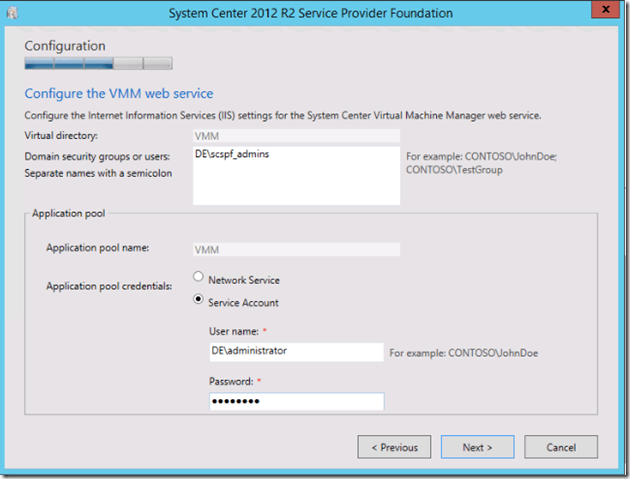Select the Service Account radio button

tap(199, 302)
